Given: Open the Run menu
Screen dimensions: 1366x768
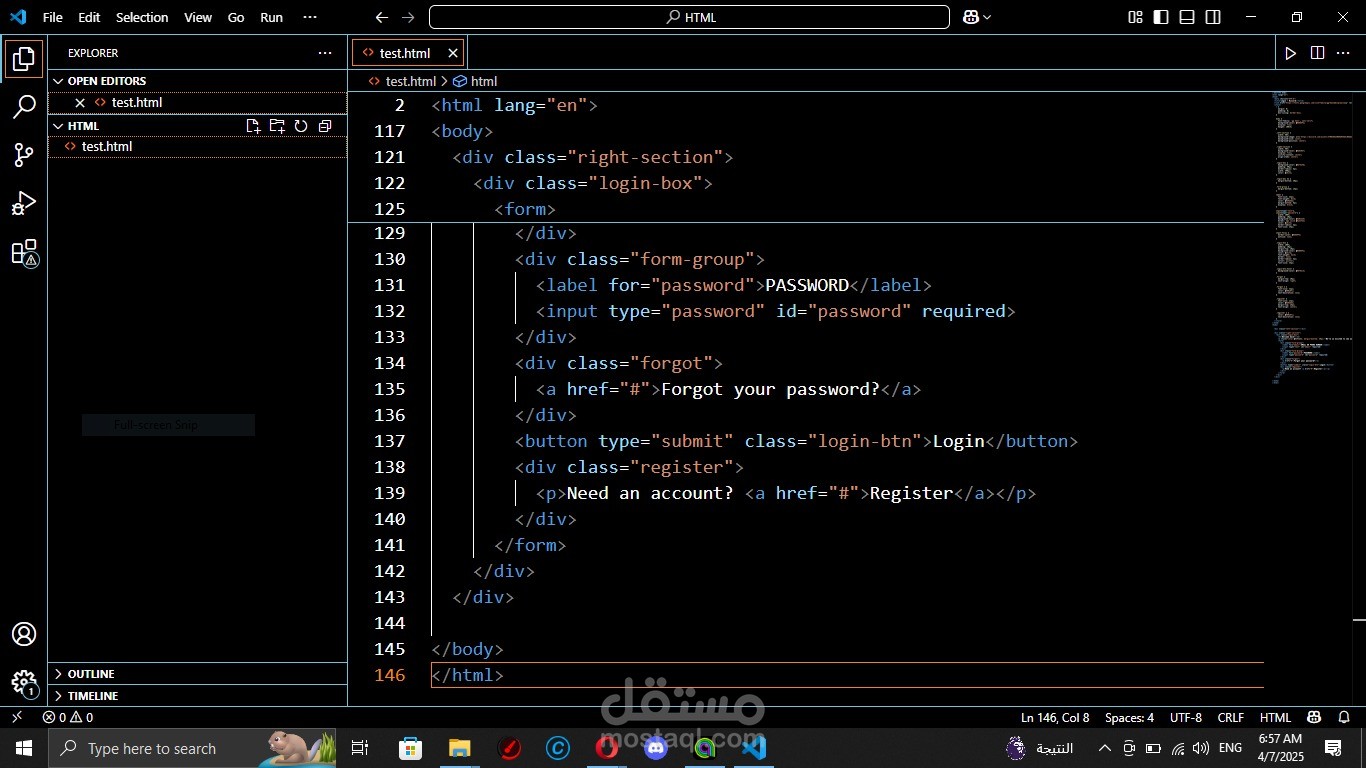Looking at the screenshot, I should (x=271, y=17).
